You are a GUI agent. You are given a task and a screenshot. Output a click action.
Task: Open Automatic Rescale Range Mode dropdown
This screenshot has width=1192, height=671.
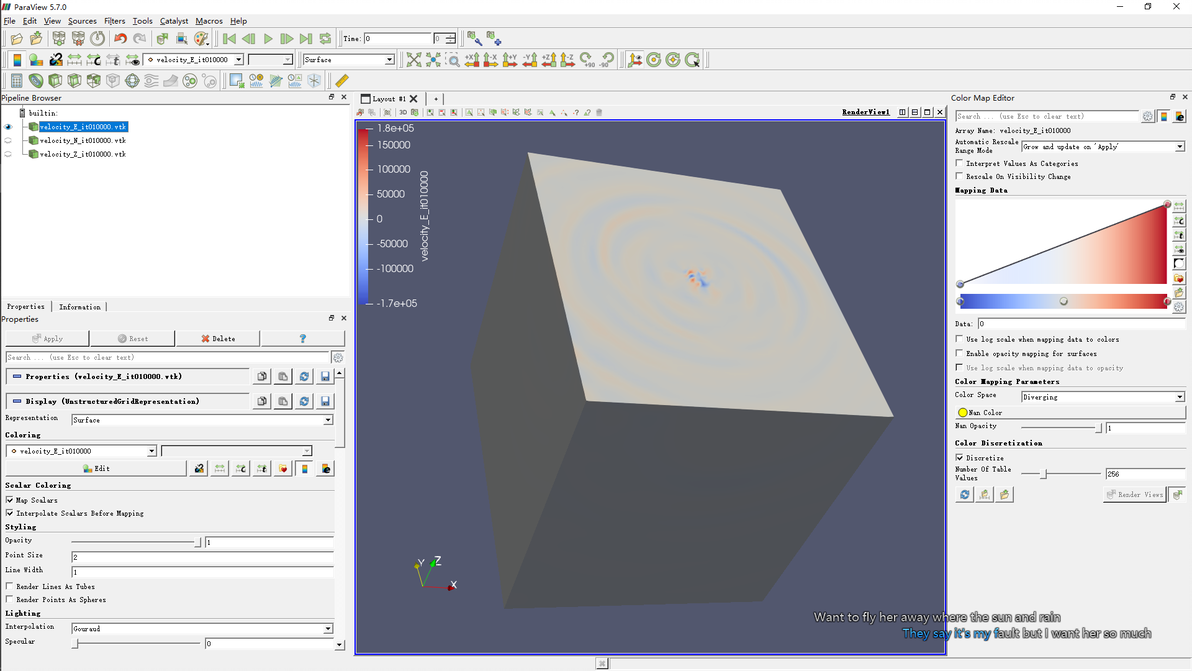[x=1102, y=147]
